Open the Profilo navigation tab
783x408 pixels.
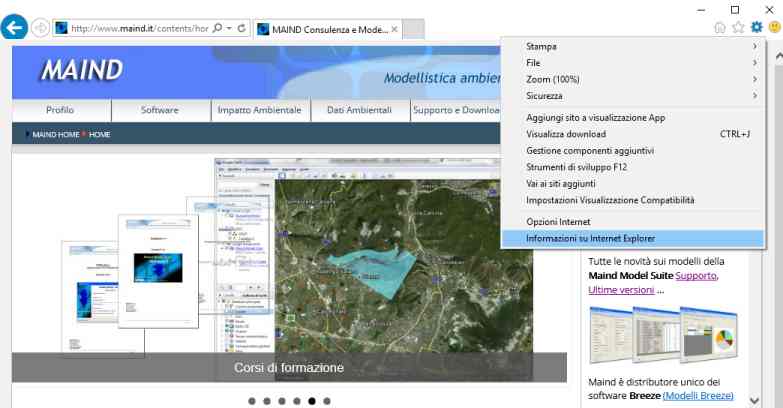coord(60,110)
